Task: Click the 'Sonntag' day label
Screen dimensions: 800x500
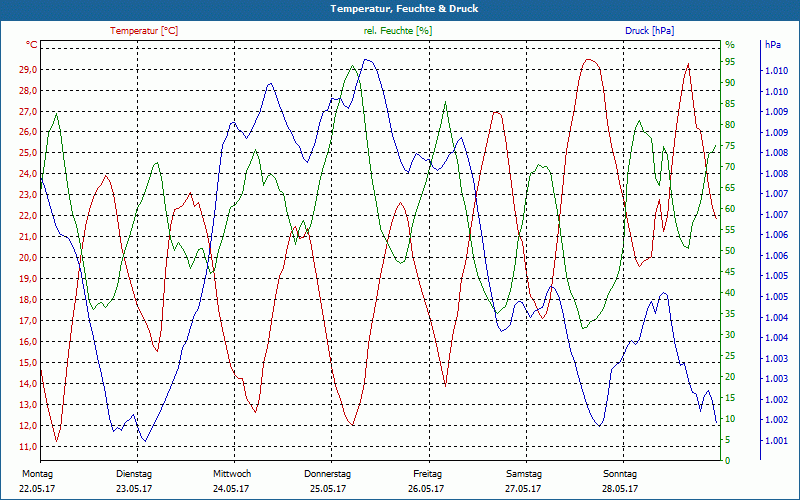Action: point(620,474)
